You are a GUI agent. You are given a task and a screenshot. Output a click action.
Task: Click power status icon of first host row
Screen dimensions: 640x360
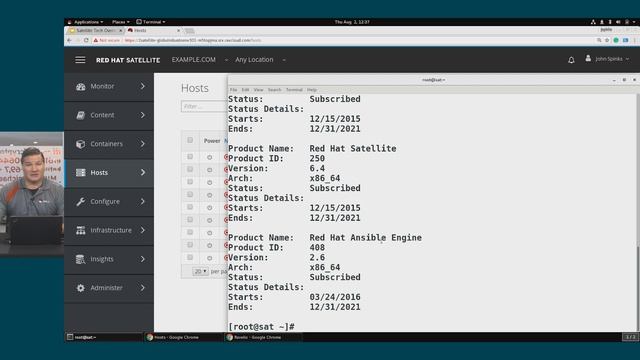(209, 157)
